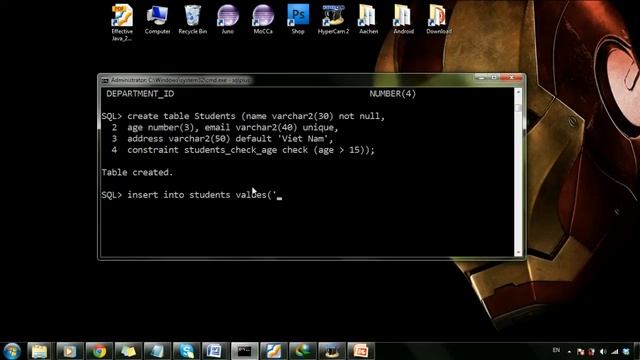The width and height of the screenshot is (640, 360).
Task: Open the Windows Start menu
Action: 12,351
